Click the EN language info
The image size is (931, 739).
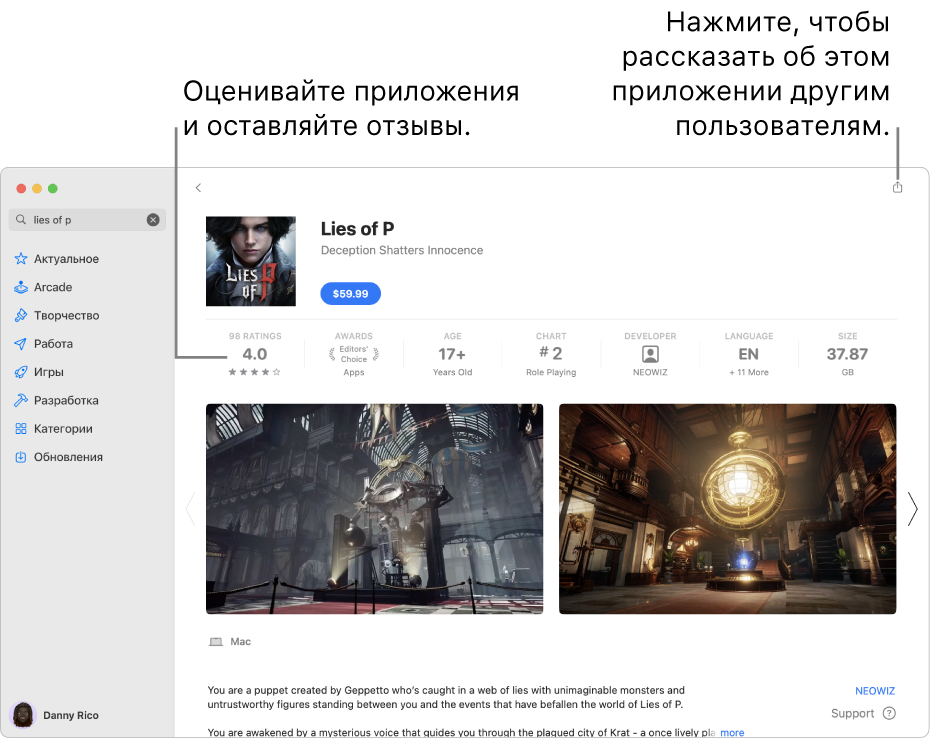[x=749, y=354]
